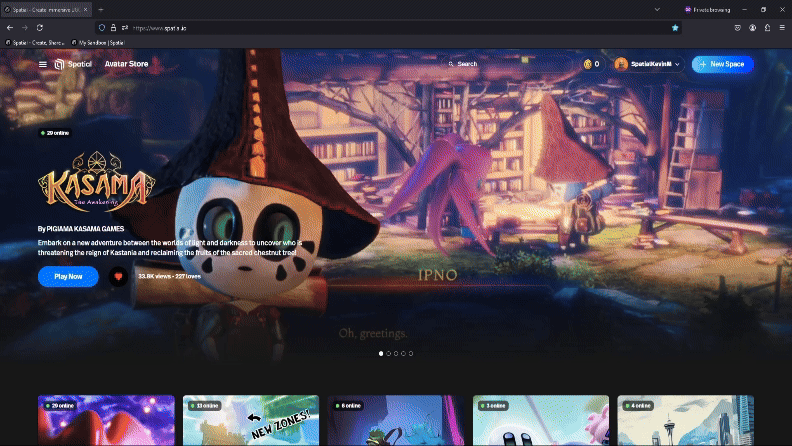
Task: Expand the list all tabs chevron
Action: click(657, 10)
